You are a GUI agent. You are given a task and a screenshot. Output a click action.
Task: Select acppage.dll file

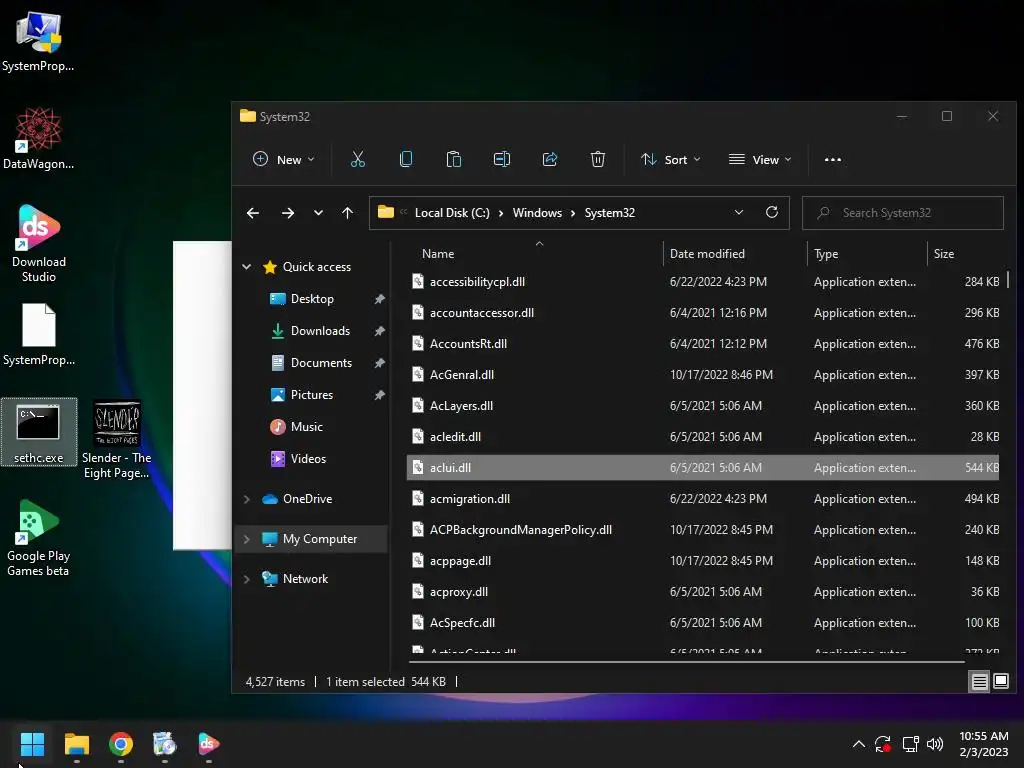(x=703, y=561)
